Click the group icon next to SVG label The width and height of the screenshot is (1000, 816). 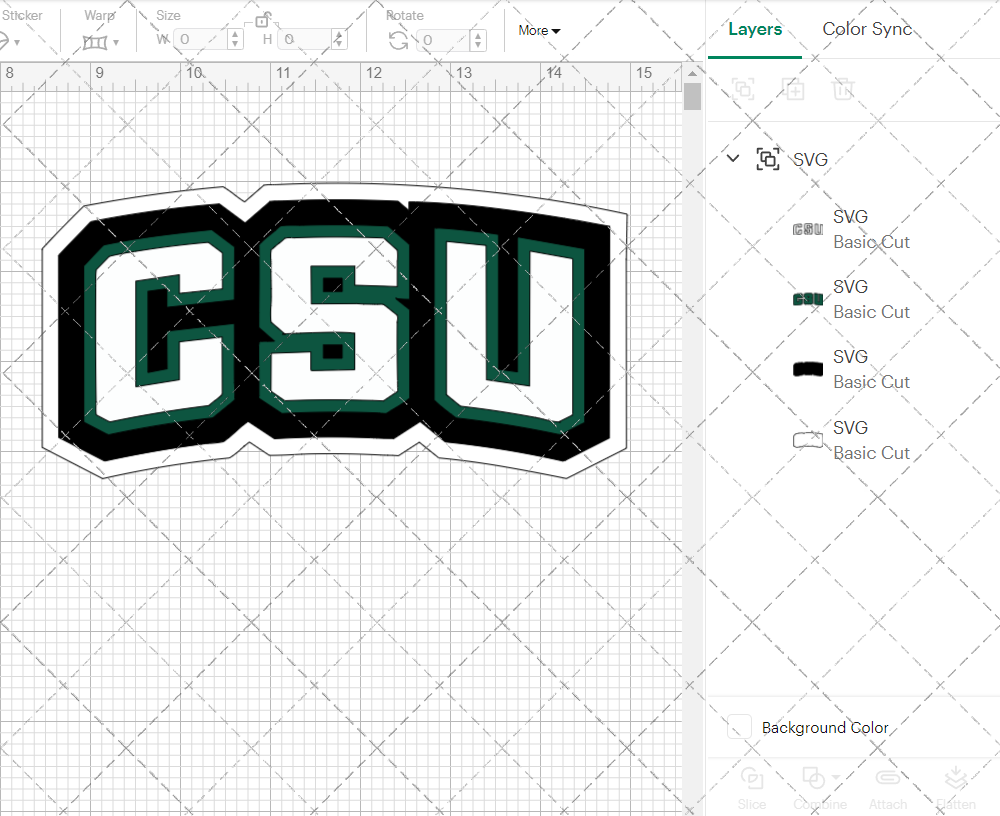[768, 159]
